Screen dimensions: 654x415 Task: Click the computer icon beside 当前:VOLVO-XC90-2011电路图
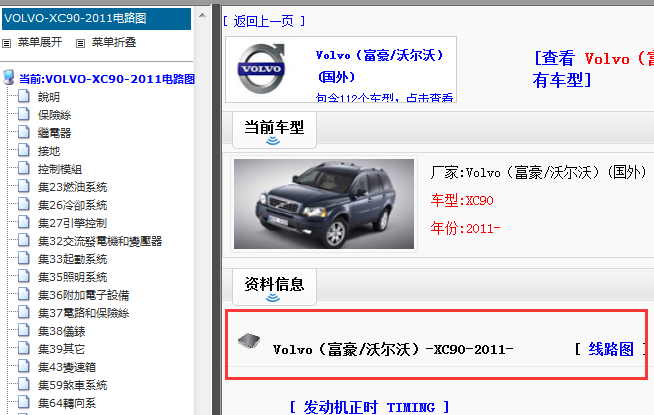(9, 78)
